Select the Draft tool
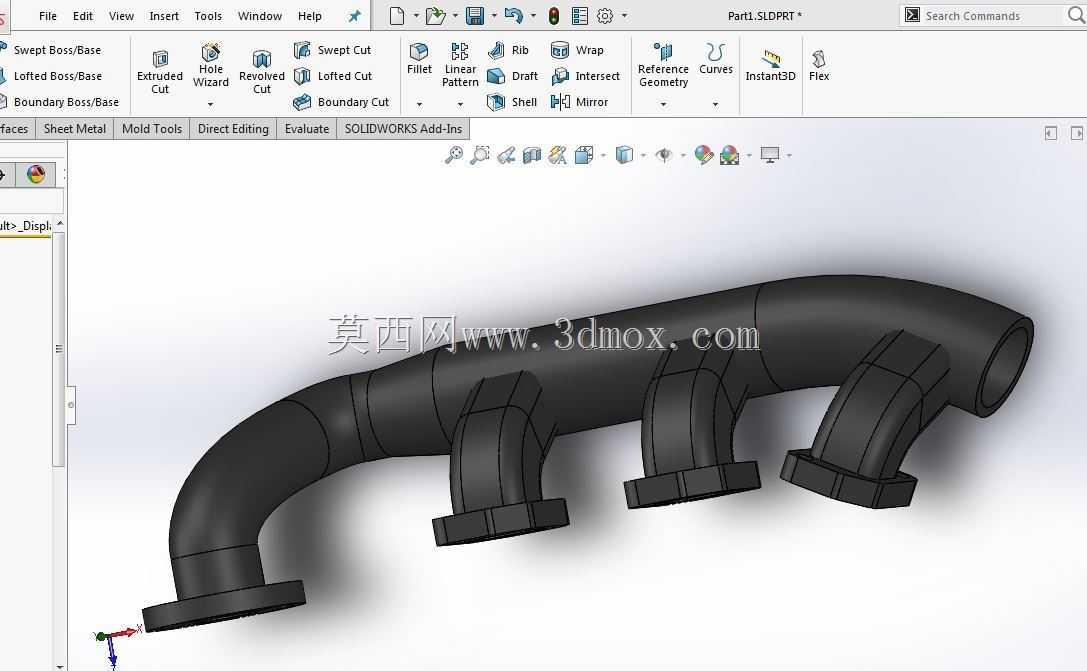The width and height of the screenshot is (1087, 671). (x=512, y=76)
